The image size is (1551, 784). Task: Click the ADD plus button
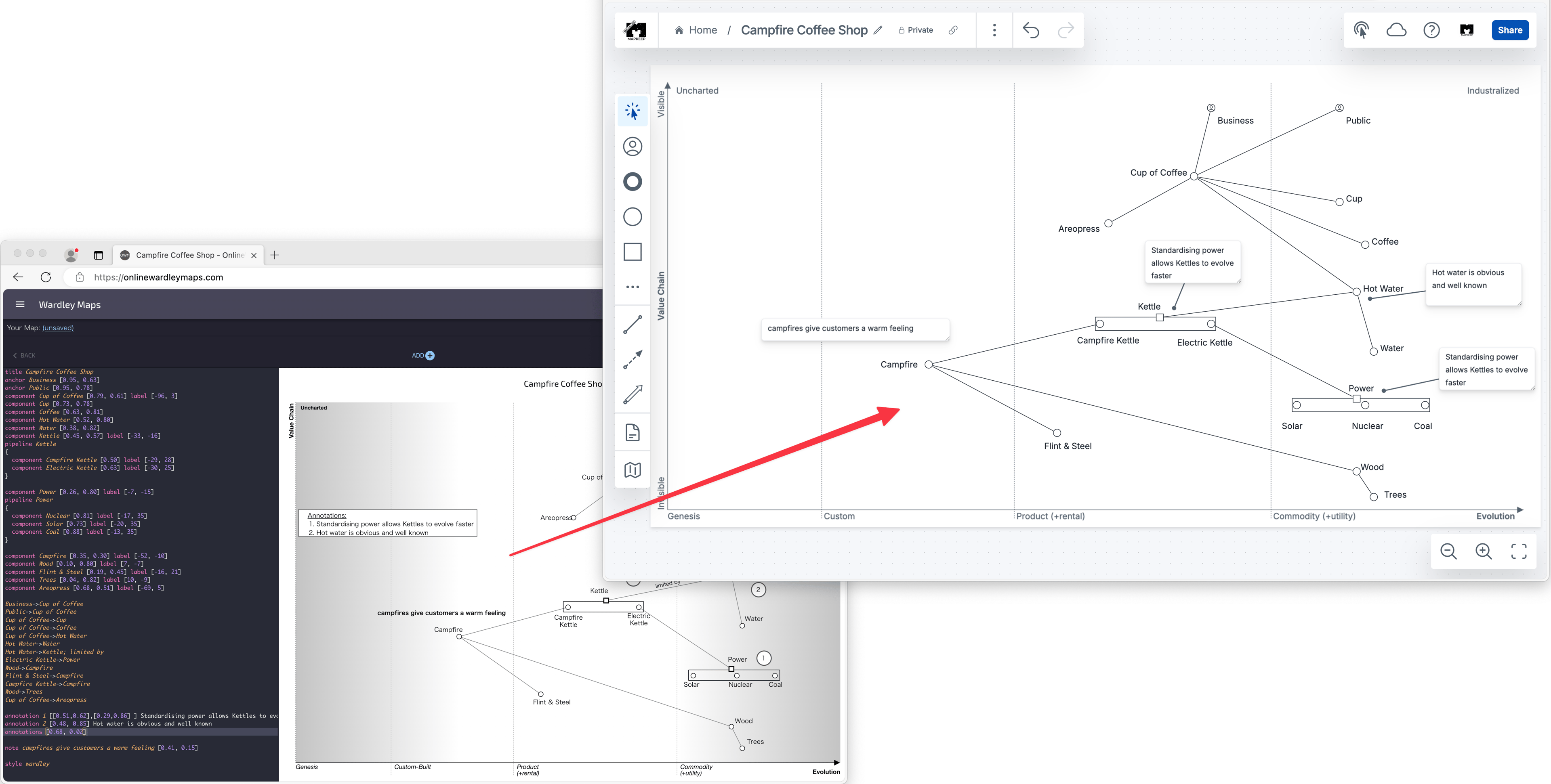tap(423, 356)
